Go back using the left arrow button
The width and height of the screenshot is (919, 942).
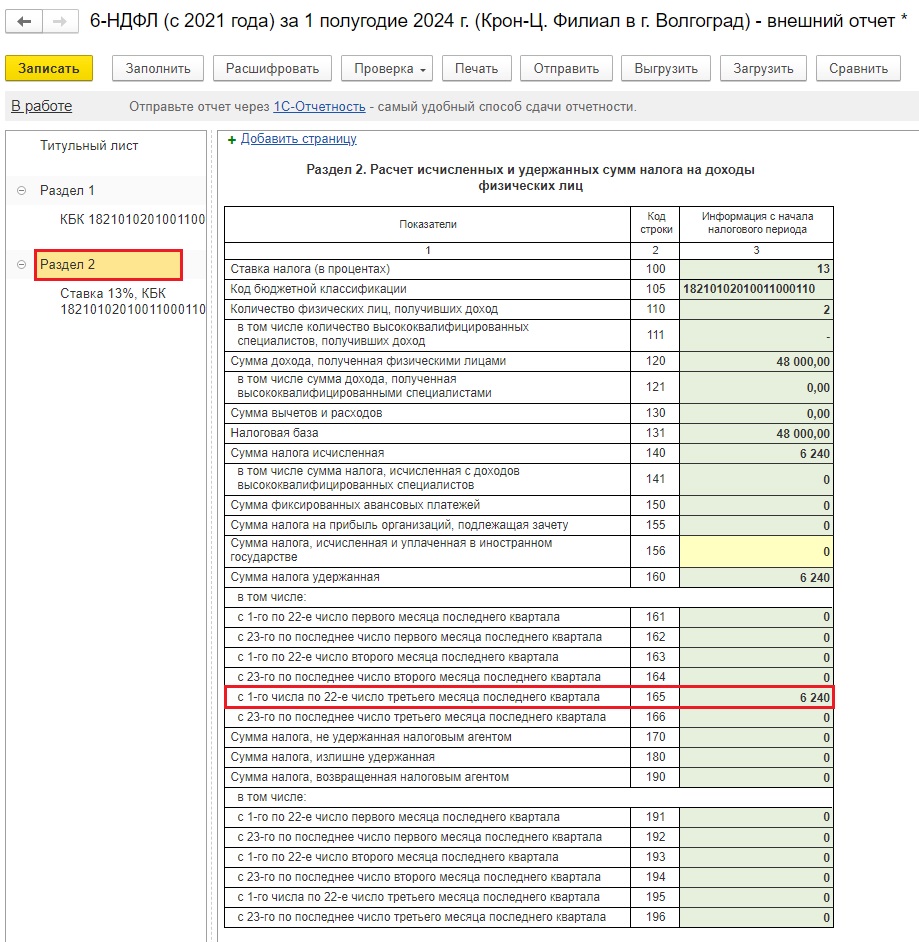24,22
